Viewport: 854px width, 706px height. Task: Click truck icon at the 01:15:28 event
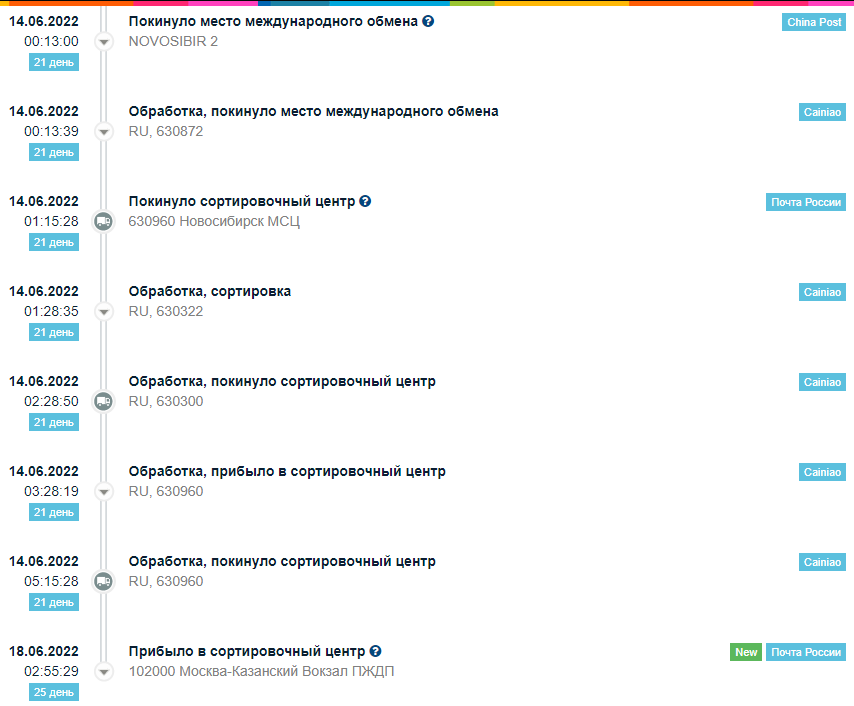click(x=103, y=222)
